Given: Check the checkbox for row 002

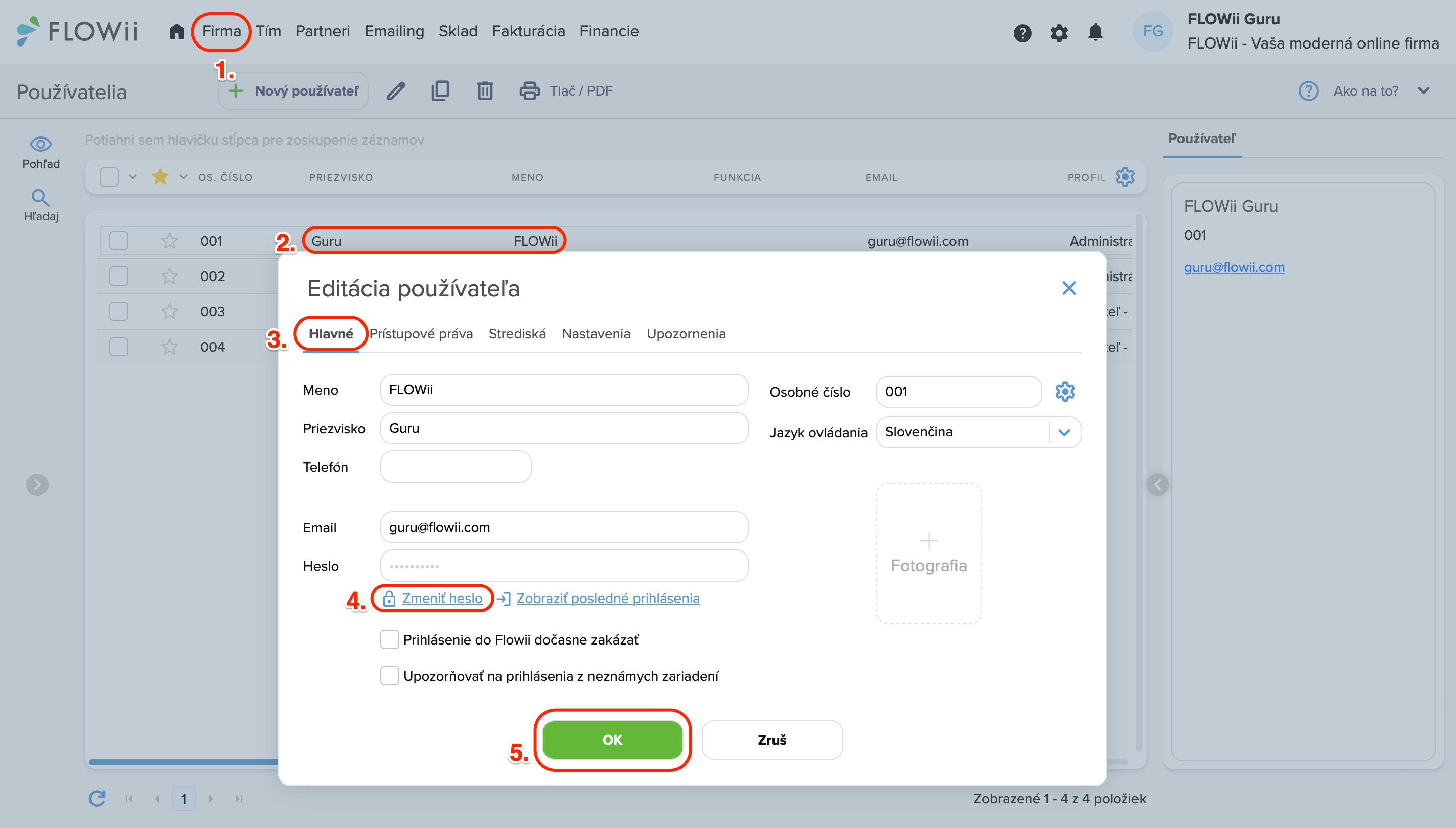Looking at the screenshot, I should pos(118,276).
